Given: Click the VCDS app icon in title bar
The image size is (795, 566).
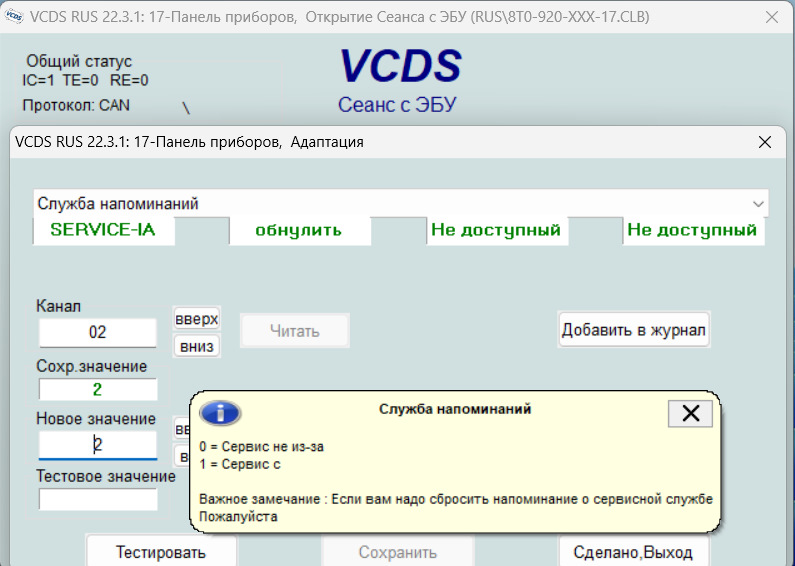Looking at the screenshot, I should pos(14,16).
